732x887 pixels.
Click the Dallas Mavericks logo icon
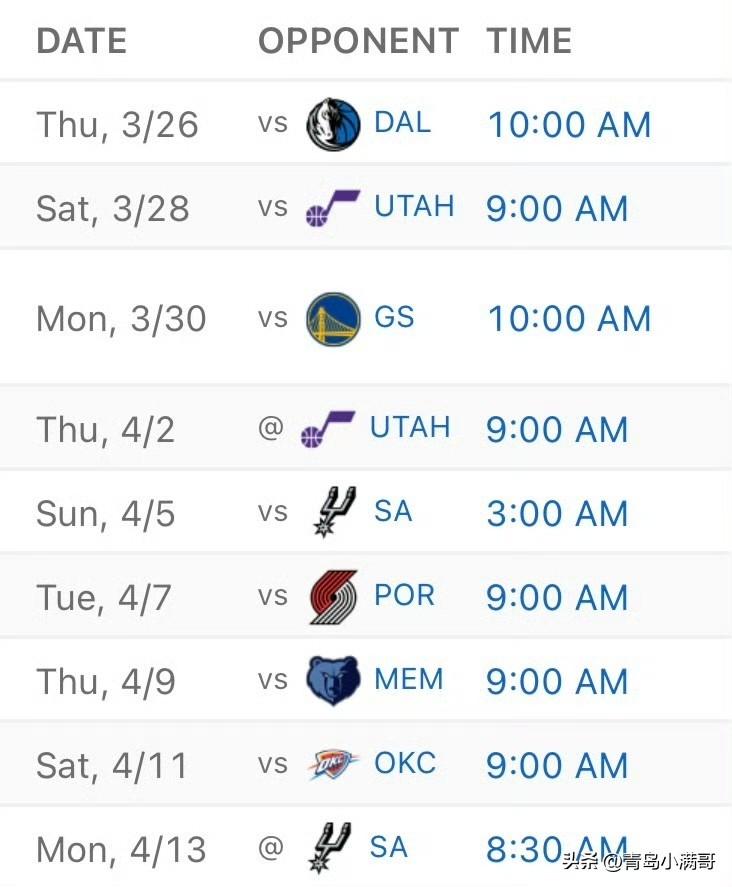click(x=333, y=124)
